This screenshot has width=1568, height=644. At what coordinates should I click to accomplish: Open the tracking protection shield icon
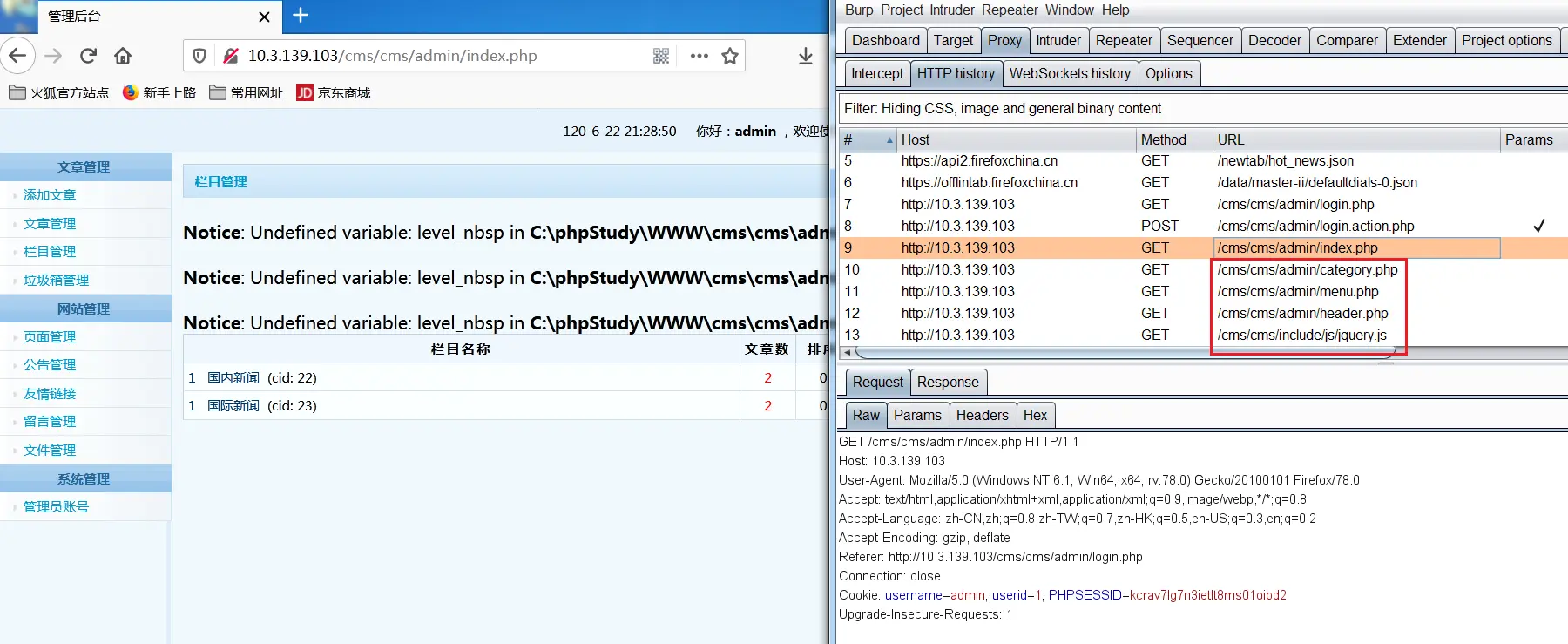click(x=199, y=56)
